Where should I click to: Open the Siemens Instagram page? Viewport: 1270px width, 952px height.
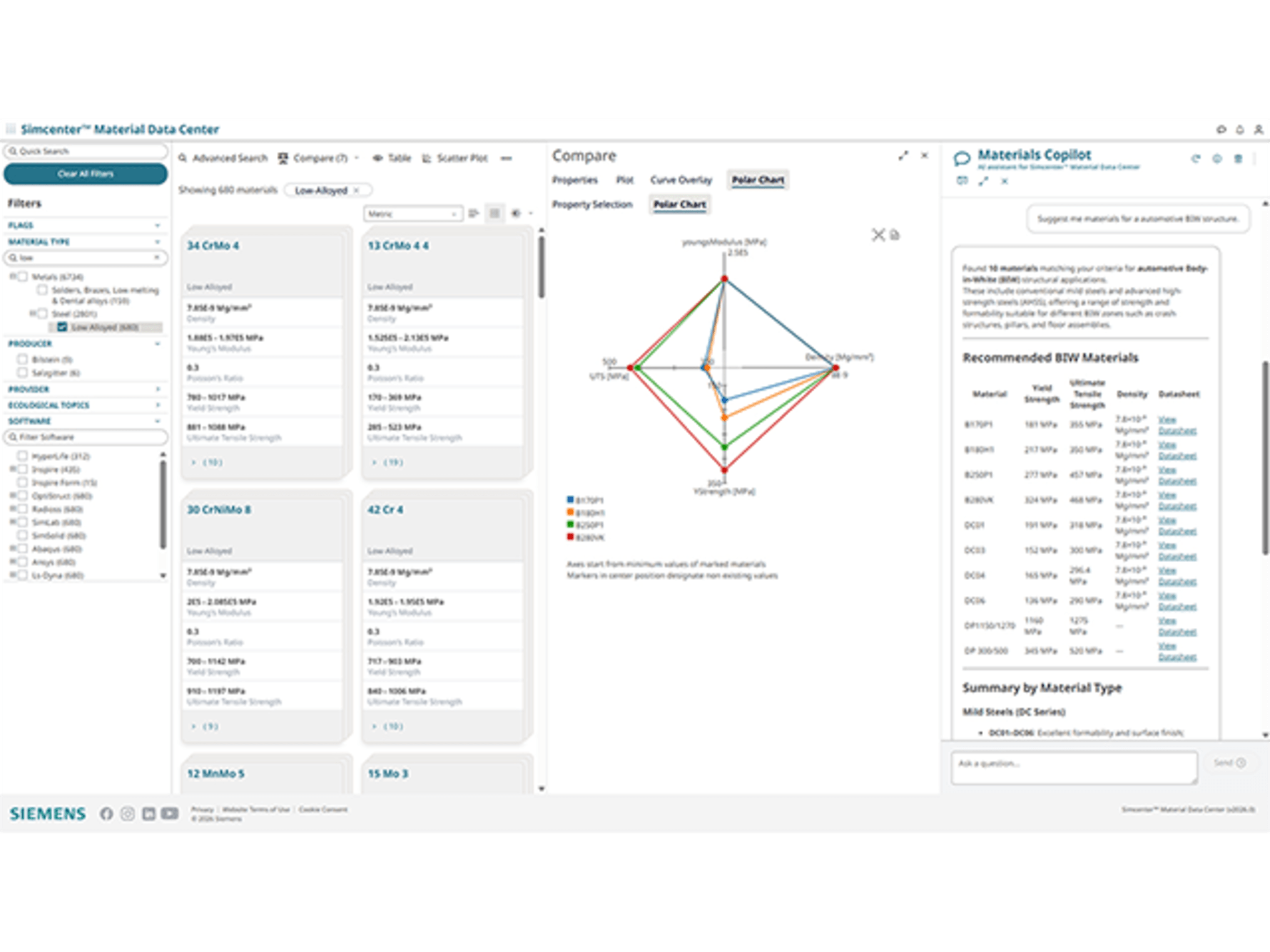tap(128, 814)
